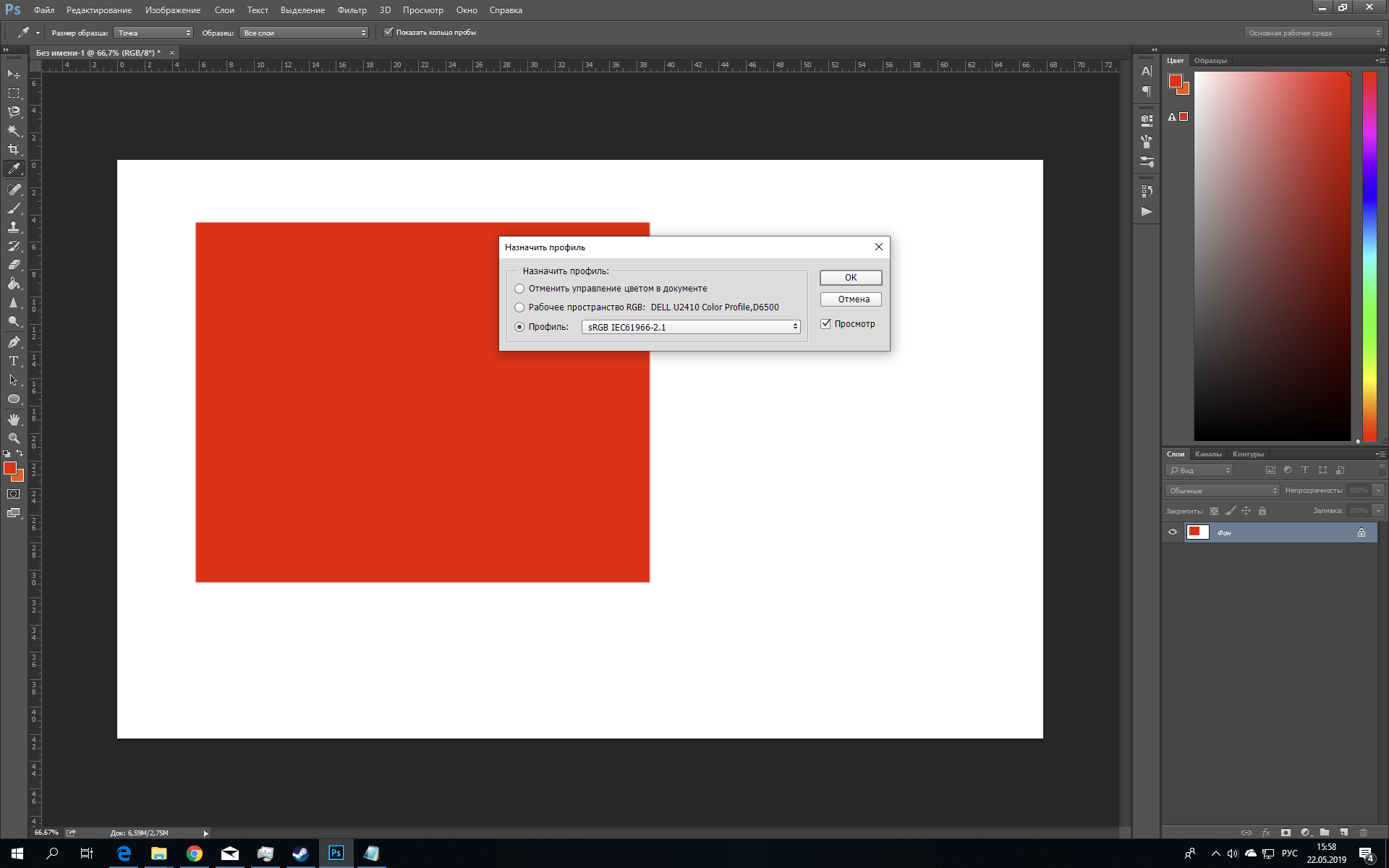Confirm dialog with OK button
The height and width of the screenshot is (868, 1389).
coord(851,278)
